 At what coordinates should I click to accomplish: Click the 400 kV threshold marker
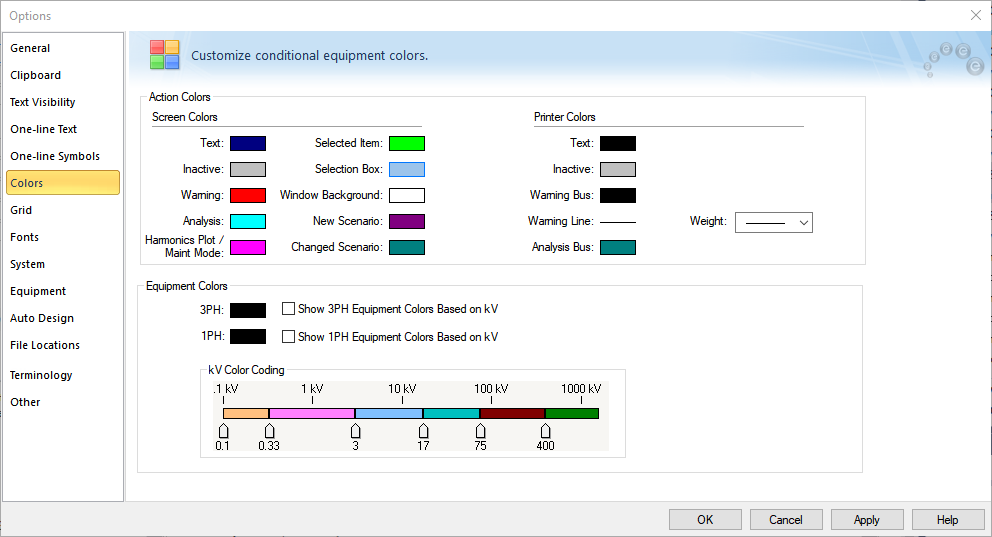pos(545,431)
